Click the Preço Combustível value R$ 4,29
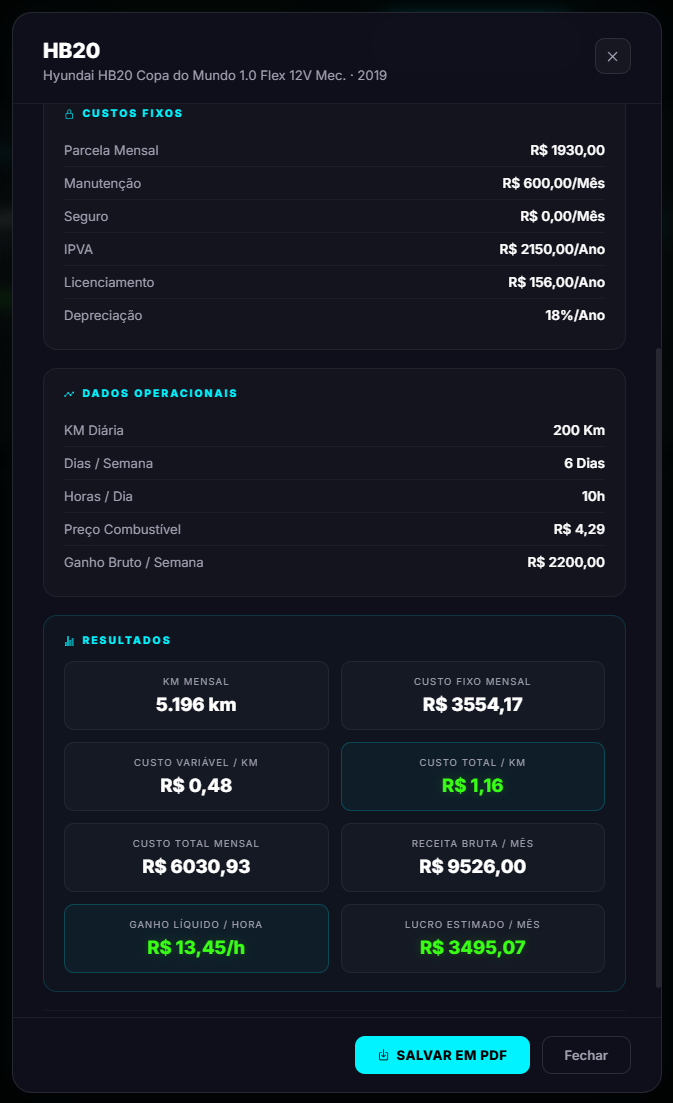Screen dimensions: 673x1103 coord(578,529)
